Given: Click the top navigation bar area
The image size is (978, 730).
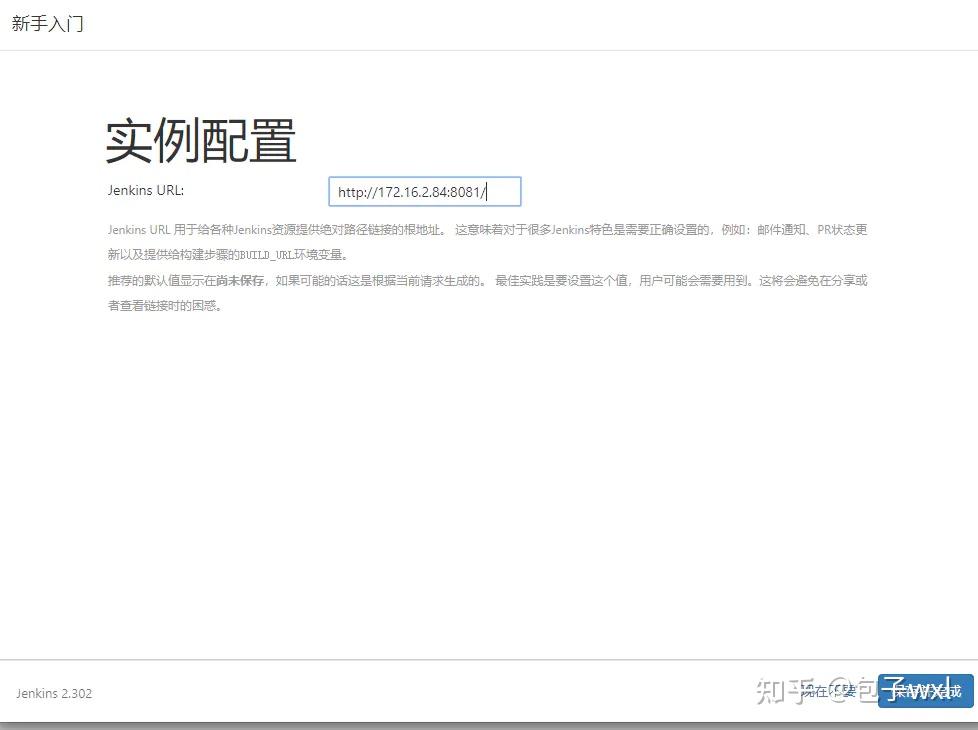Looking at the screenshot, I should pyautogui.click(x=500, y=23).
